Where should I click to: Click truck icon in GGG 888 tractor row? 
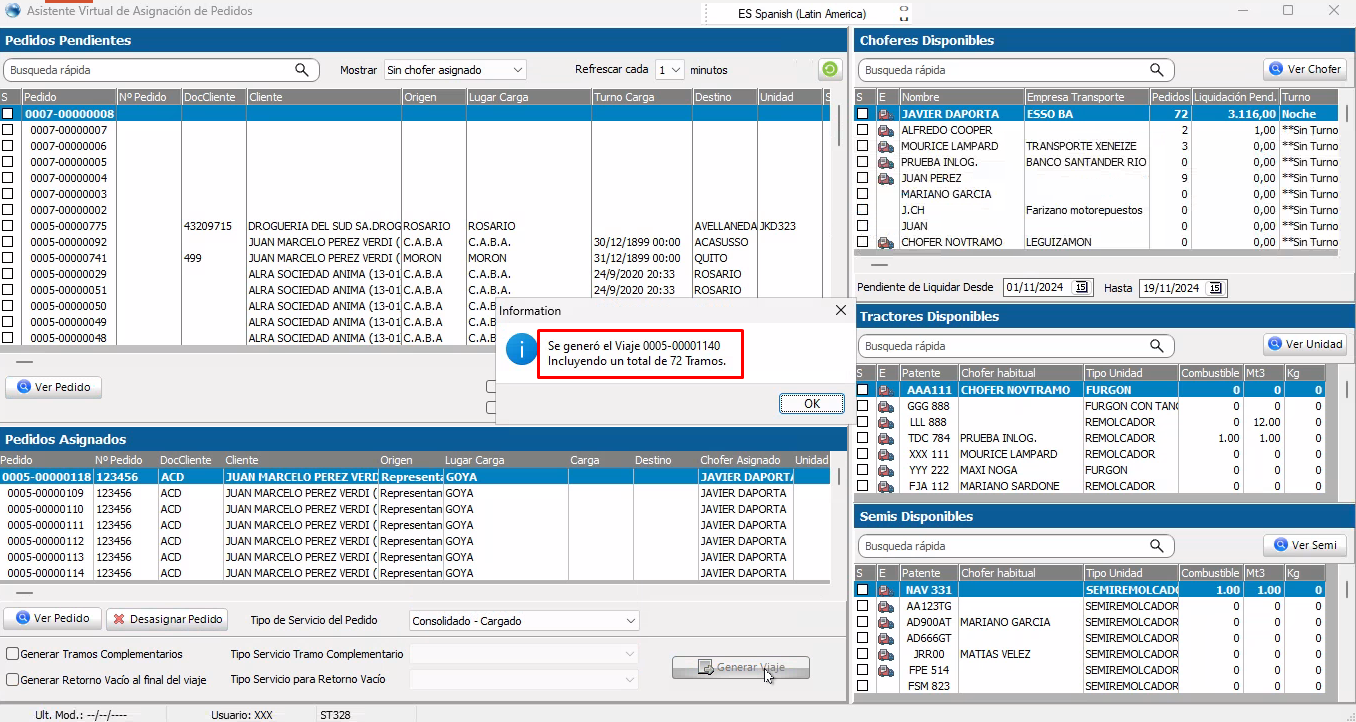pyautogui.click(x=886, y=406)
